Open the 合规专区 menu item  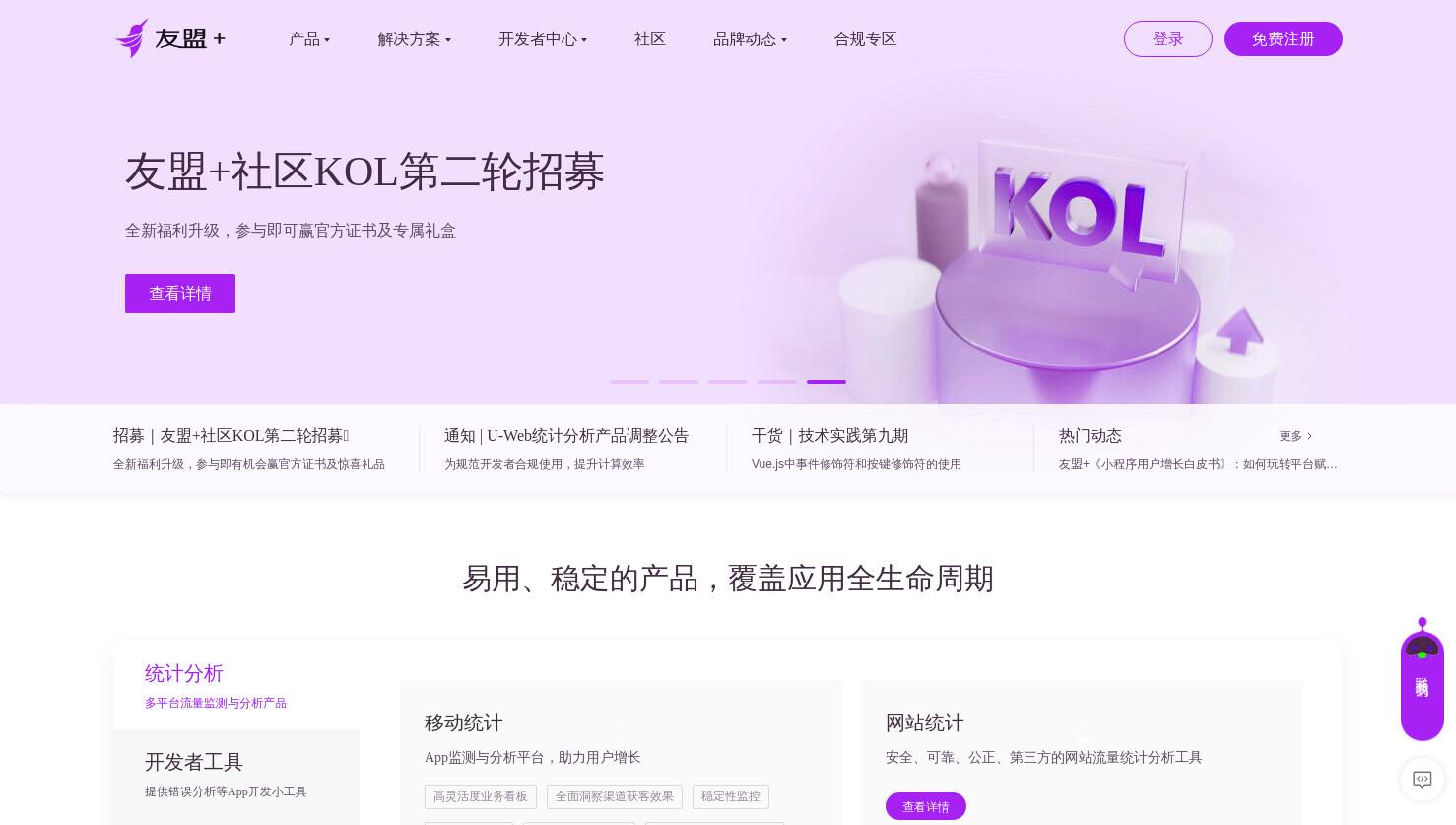[x=865, y=39]
